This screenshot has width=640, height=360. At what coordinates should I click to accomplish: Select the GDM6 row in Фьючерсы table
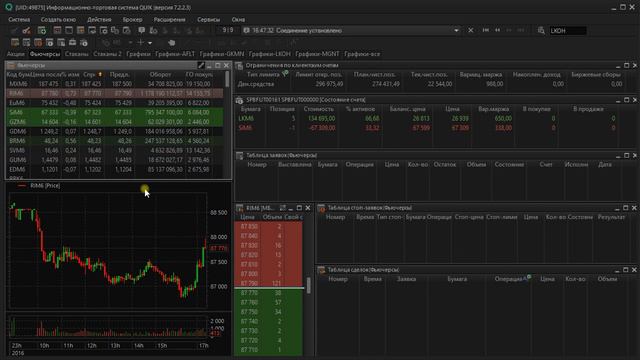pos(114,131)
